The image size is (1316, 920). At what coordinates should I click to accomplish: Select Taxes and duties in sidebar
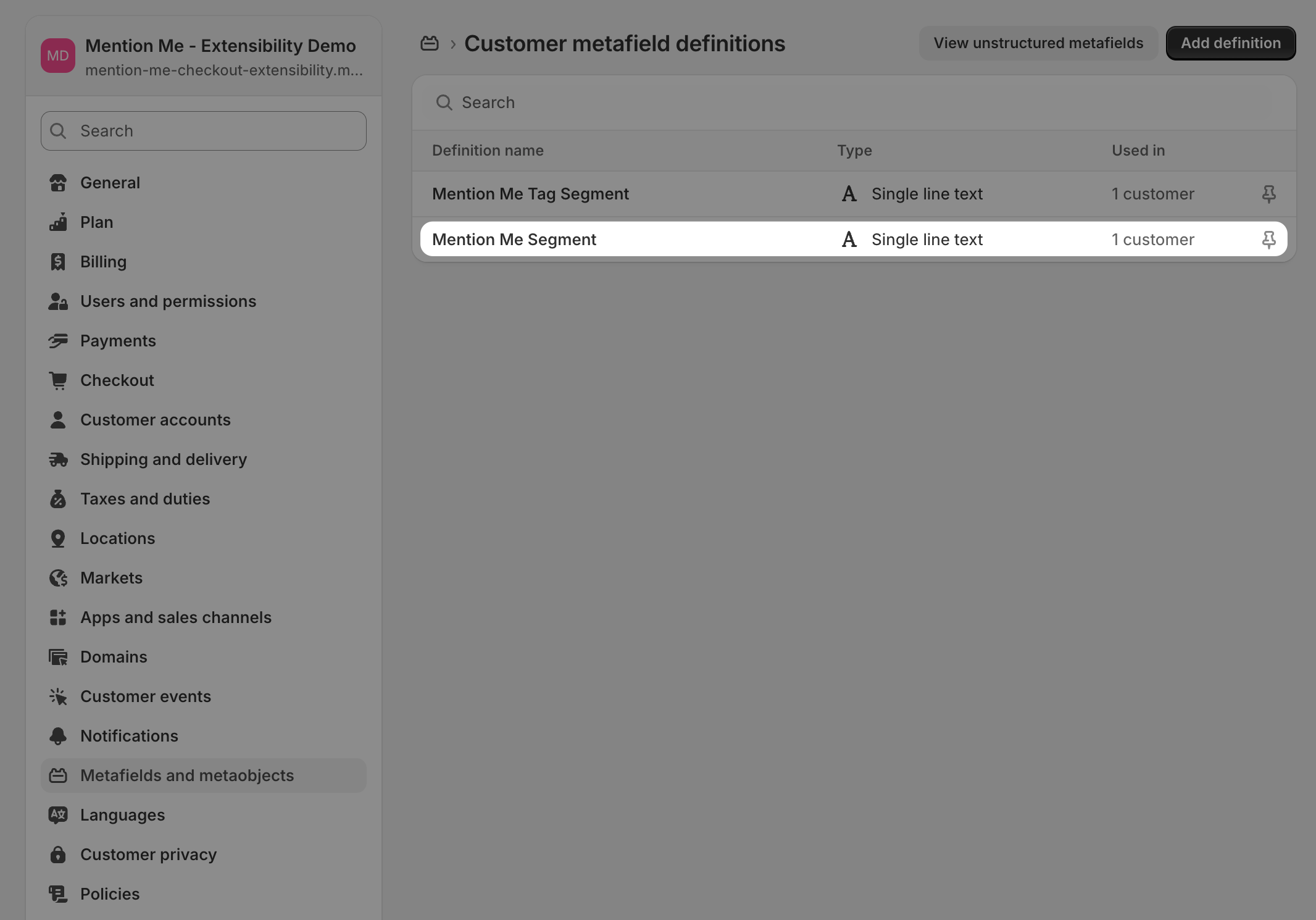[145, 499]
